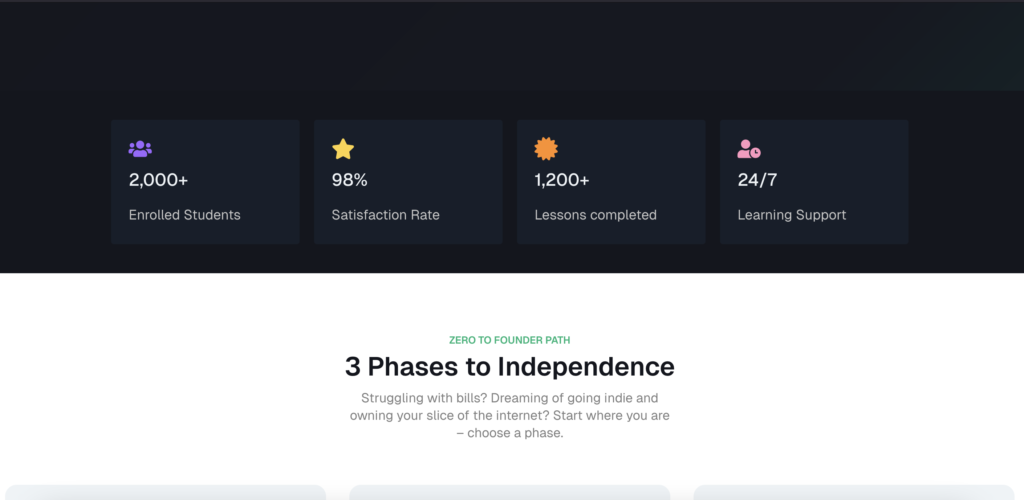
Task: Select the 98% satisfaction figure
Action: (349, 180)
